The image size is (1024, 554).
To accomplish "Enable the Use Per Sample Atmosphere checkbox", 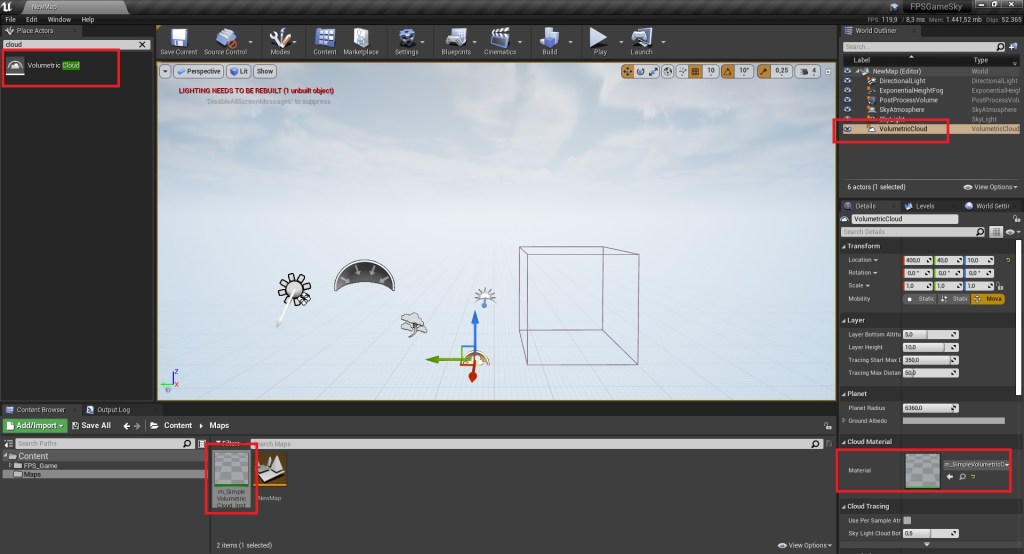I will pos(907,520).
